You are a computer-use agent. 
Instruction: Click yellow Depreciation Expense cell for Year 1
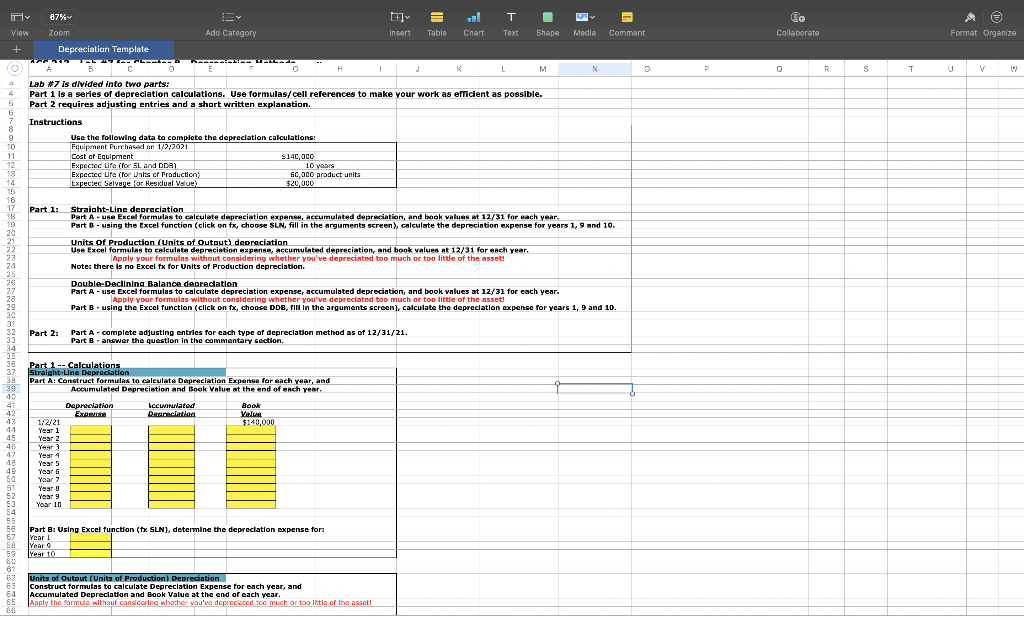(x=91, y=430)
